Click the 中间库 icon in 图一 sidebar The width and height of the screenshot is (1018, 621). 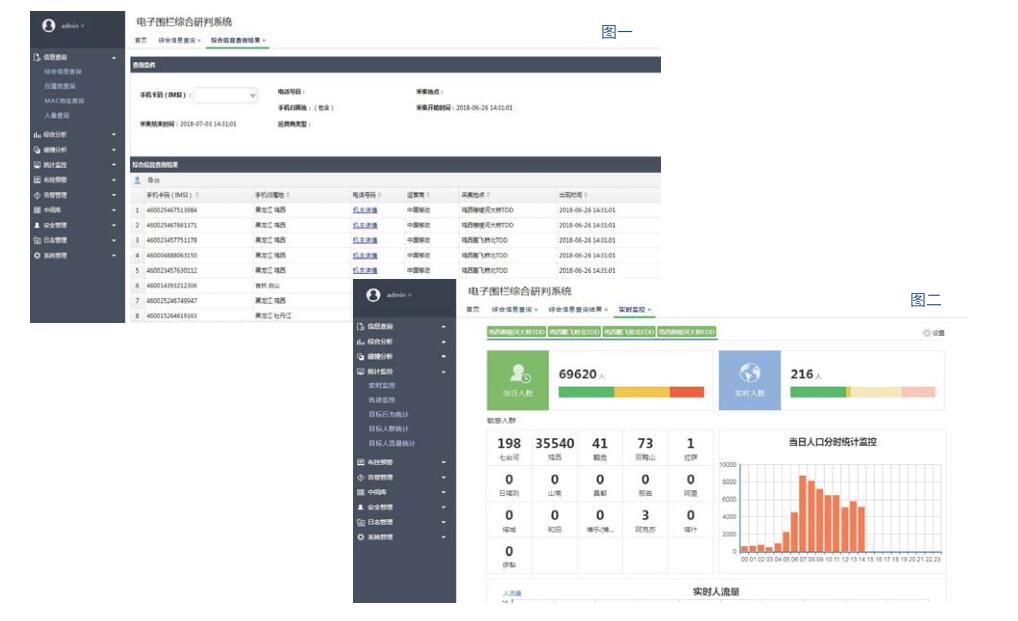pos(37,210)
